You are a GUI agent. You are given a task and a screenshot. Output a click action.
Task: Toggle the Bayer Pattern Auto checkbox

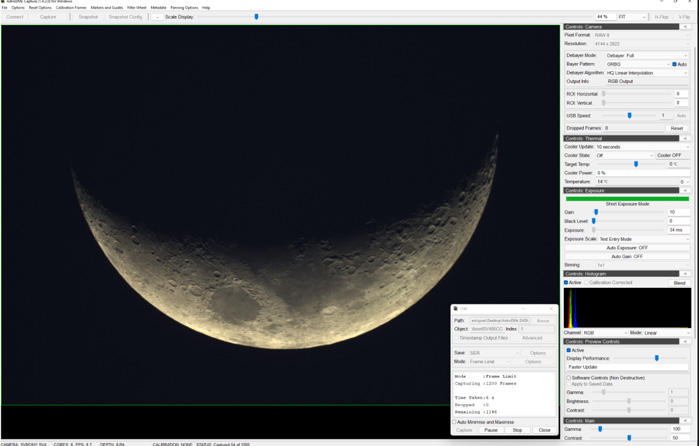674,64
